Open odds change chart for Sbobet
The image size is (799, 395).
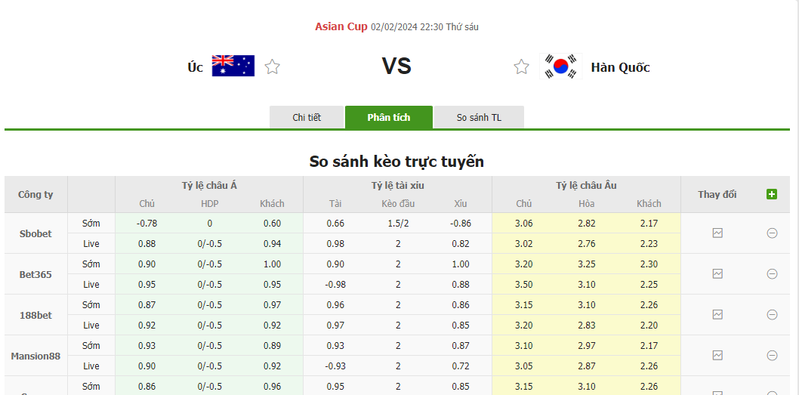pos(717,233)
